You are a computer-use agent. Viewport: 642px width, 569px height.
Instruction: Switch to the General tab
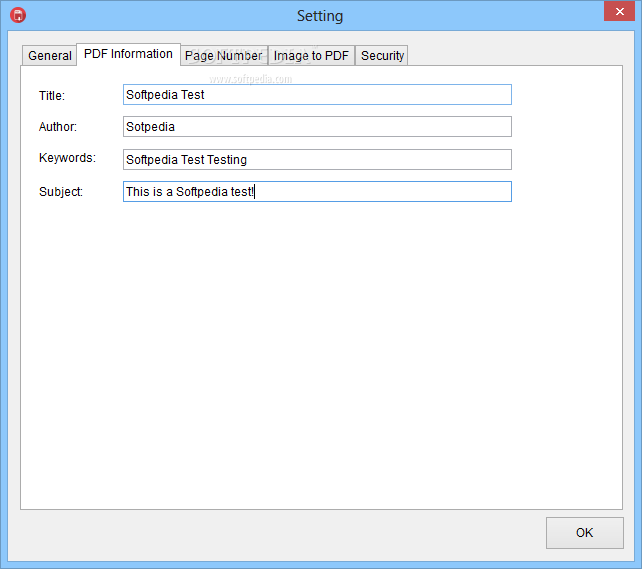pyautogui.click(x=50, y=55)
